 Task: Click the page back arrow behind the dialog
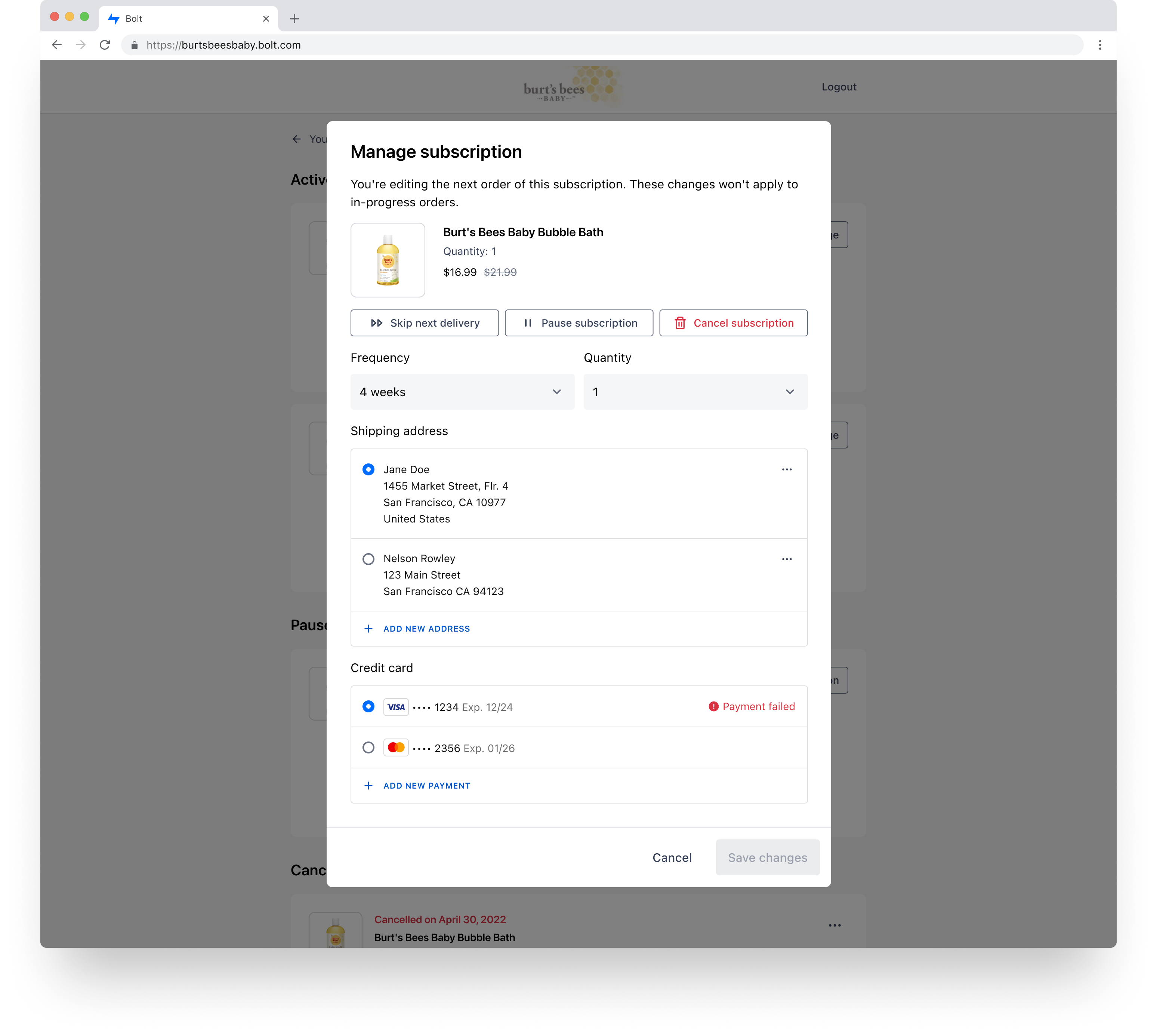pyautogui.click(x=296, y=139)
